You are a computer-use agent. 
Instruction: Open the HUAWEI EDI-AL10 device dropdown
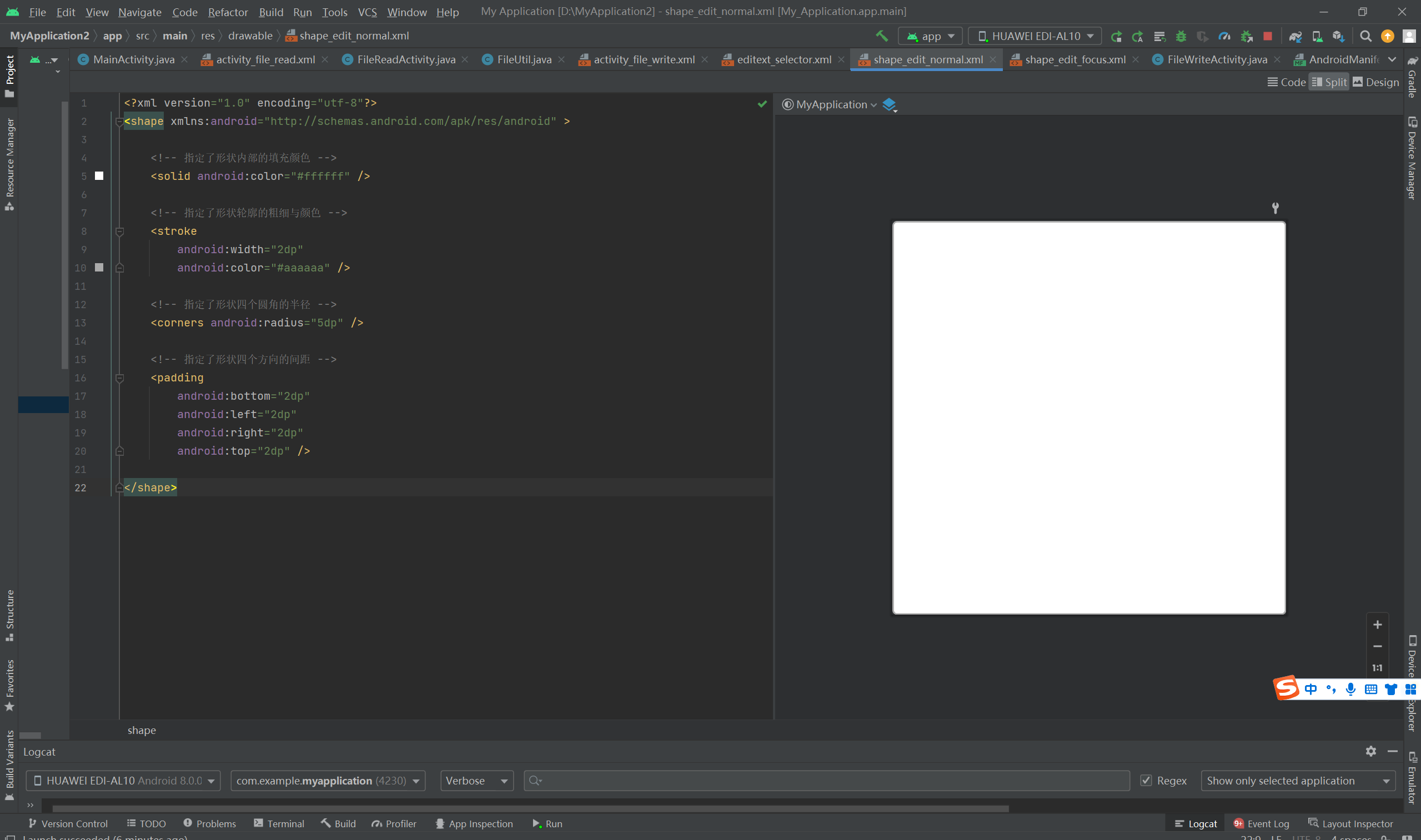[1035, 36]
